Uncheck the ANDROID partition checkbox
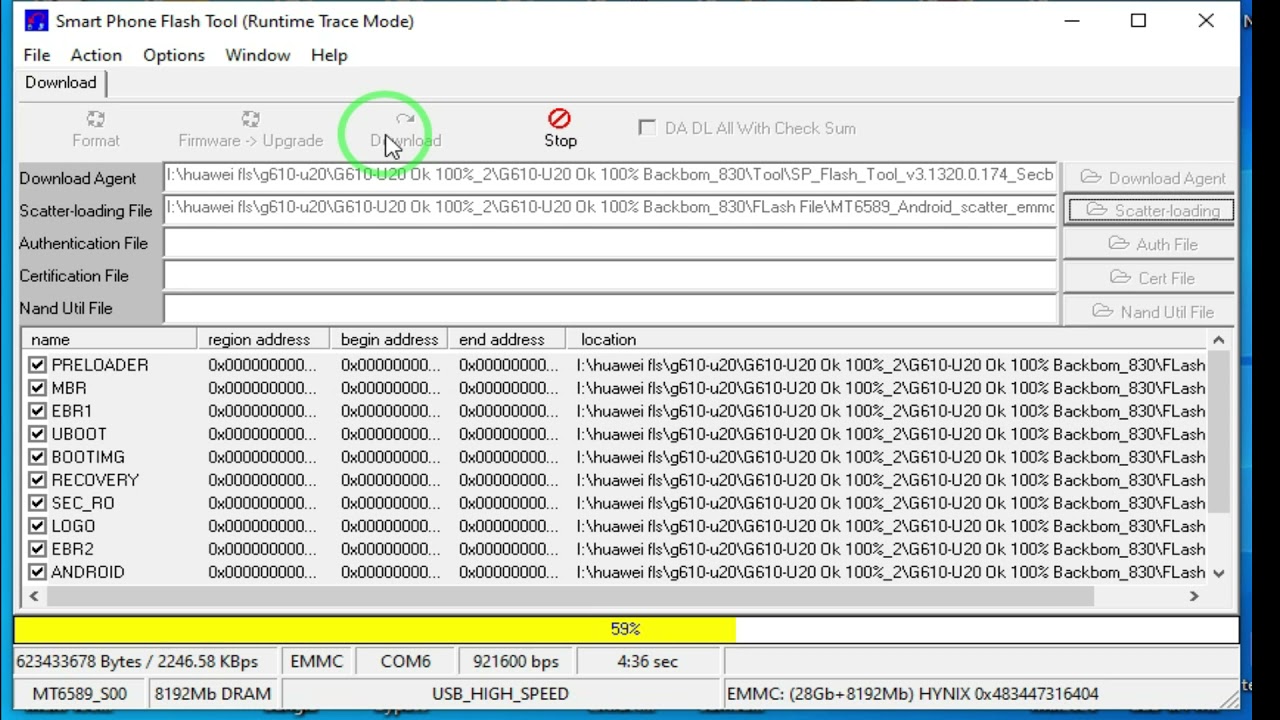1280x720 pixels. point(37,572)
